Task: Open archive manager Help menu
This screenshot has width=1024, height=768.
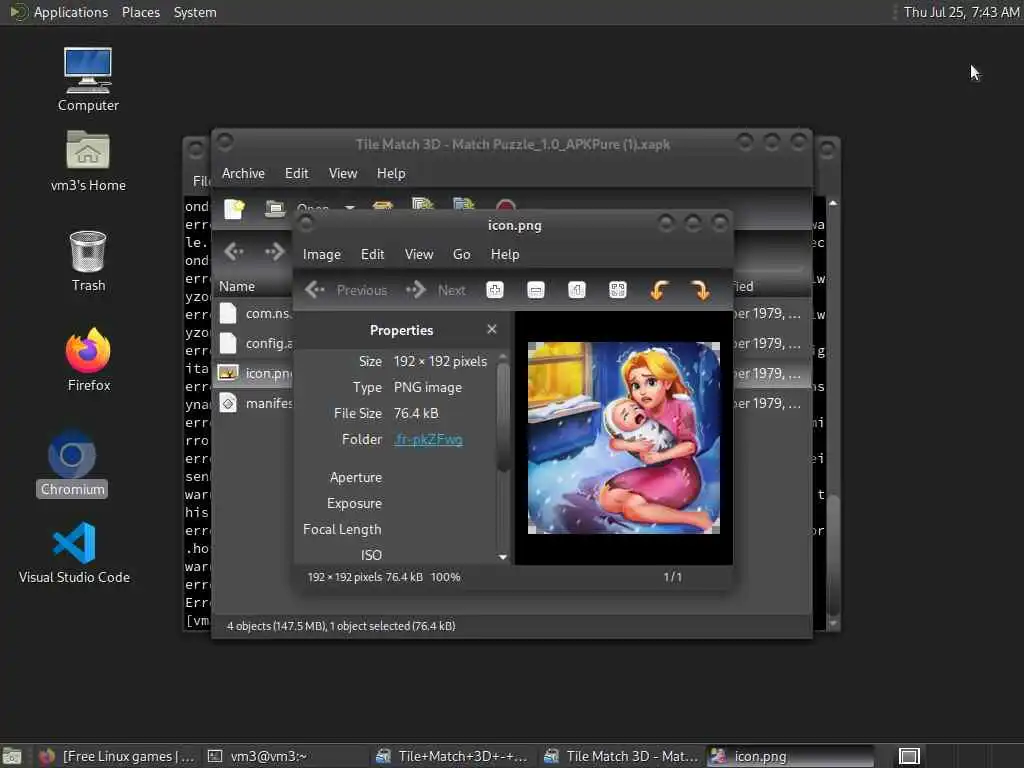Action: [x=391, y=173]
